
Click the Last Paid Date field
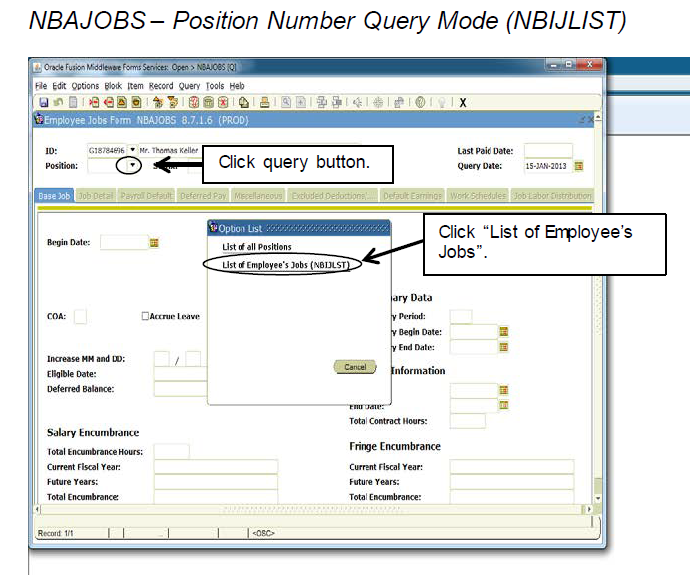548,150
